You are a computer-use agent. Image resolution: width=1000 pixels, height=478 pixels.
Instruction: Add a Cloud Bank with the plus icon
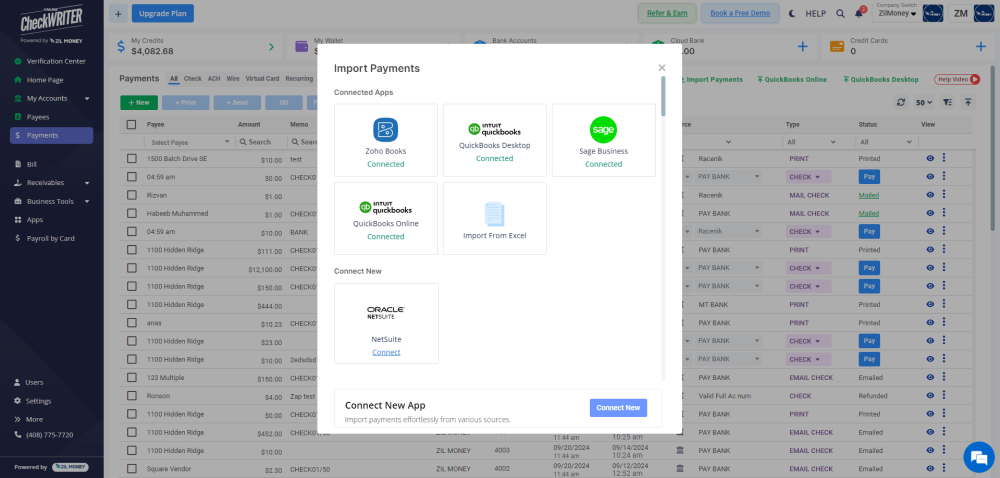pyautogui.click(x=803, y=46)
